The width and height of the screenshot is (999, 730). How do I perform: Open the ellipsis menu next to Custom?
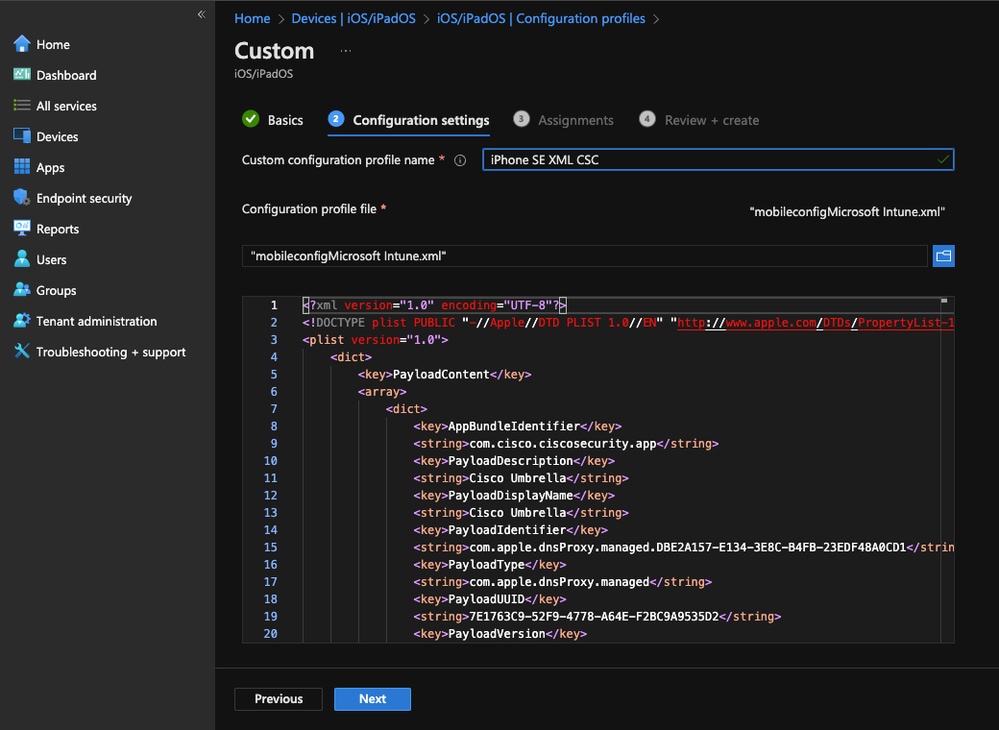click(346, 50)
